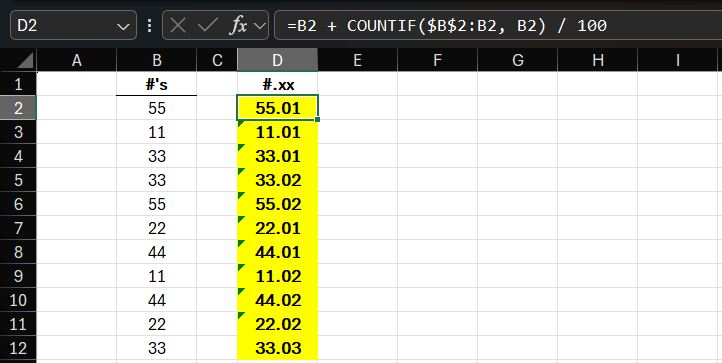Select row 2 header

[18, 108]
